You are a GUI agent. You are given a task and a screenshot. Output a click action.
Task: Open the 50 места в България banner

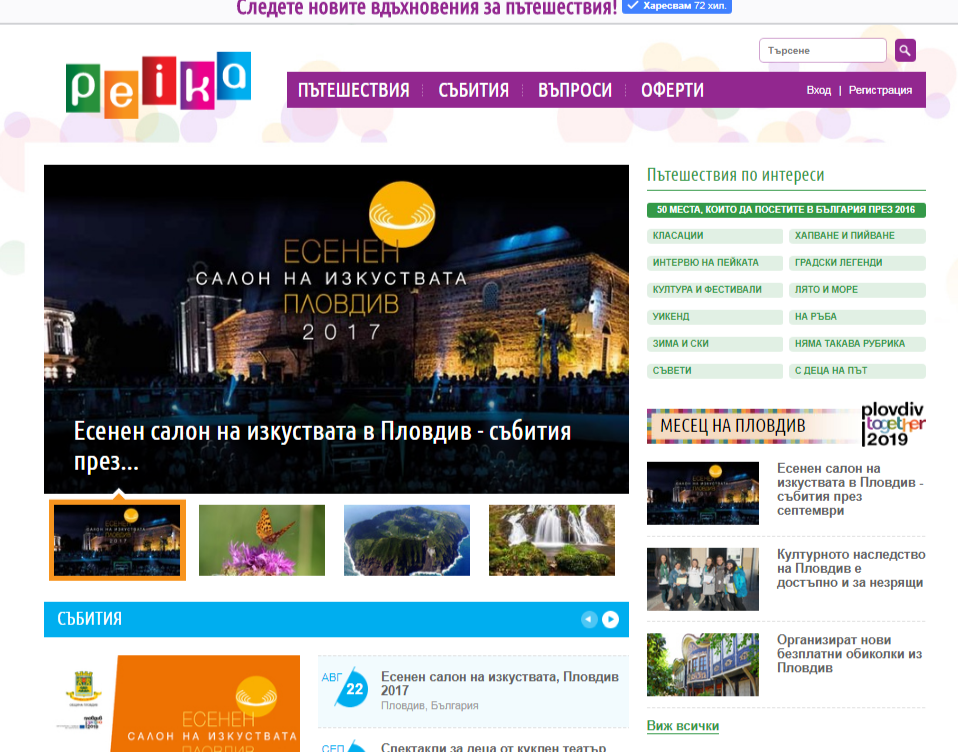point(786,210)
